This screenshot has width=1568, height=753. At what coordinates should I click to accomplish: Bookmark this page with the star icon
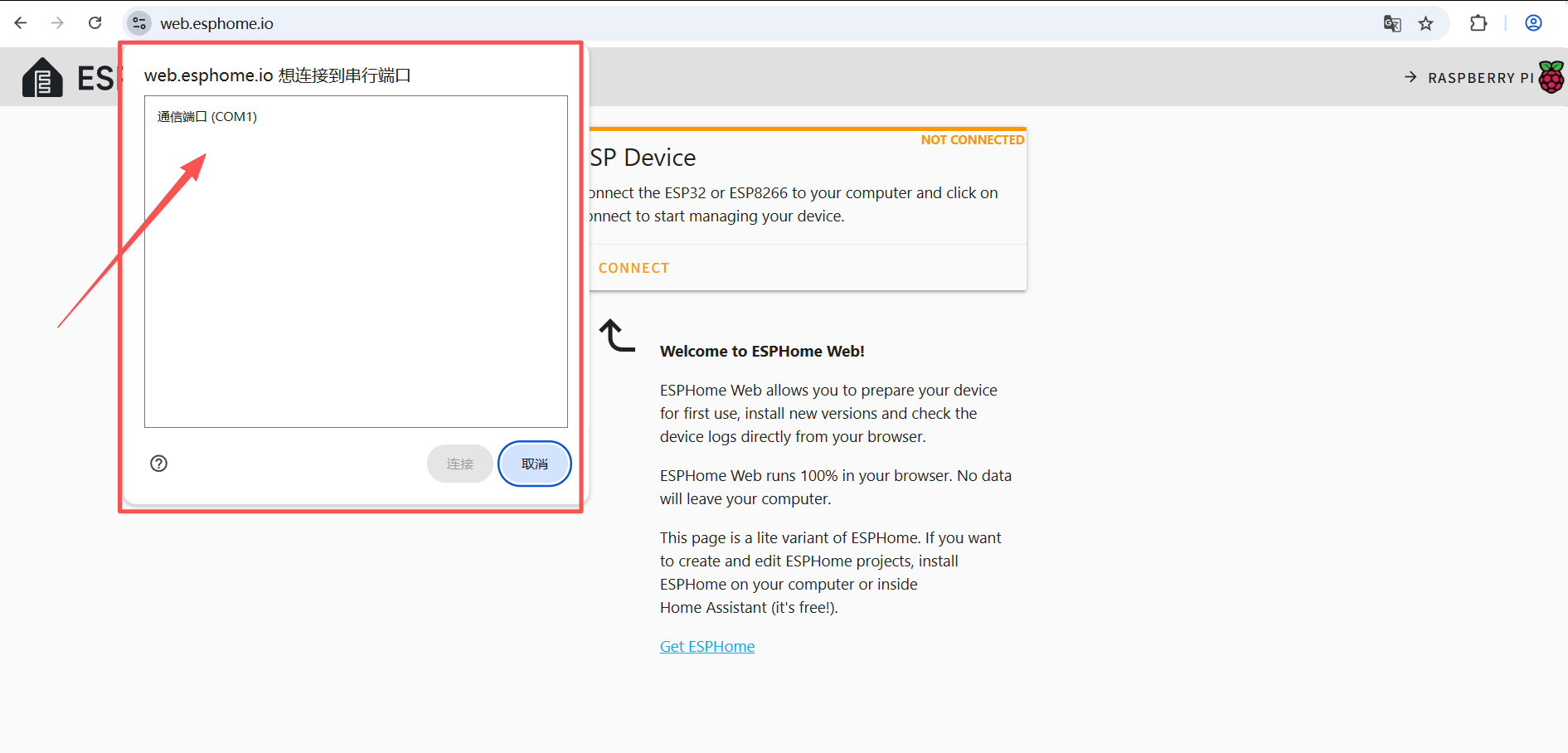[x=1426, y=23]
